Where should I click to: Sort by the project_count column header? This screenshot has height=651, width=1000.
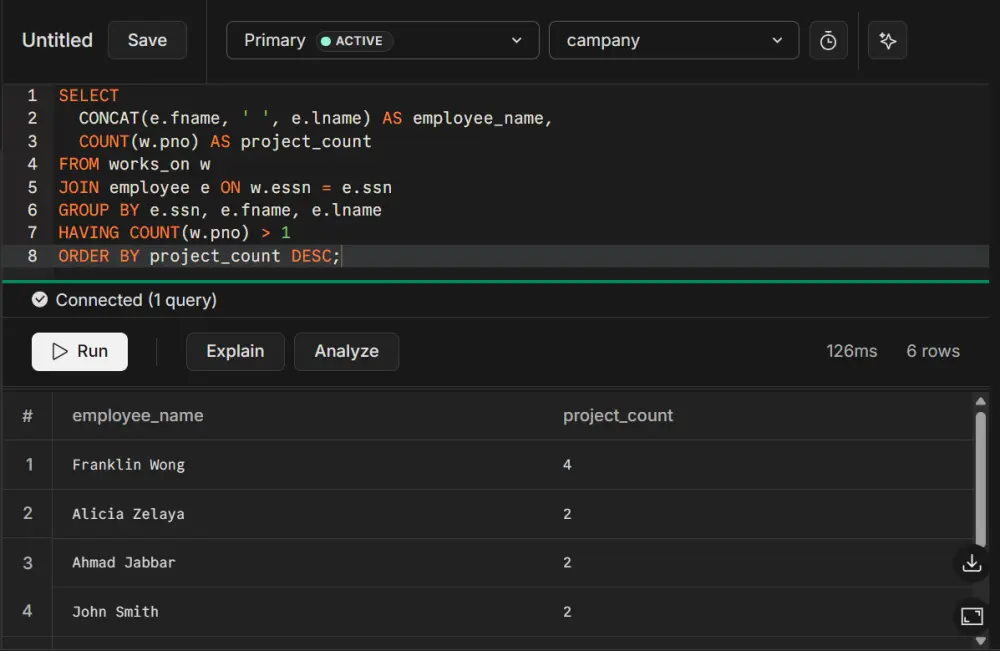pos(618,415)
